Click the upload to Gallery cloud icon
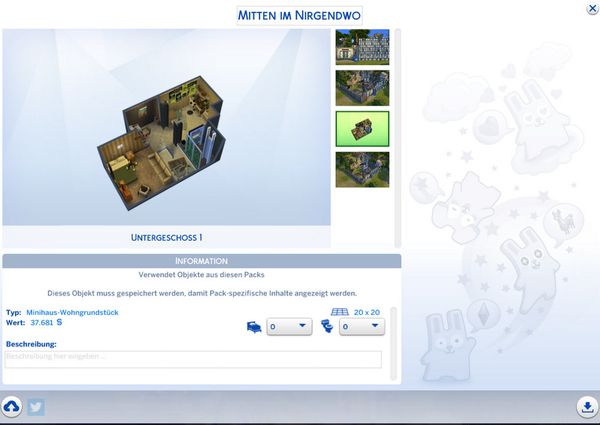Image resolution: width=600 pixels, height=425 pixels. 12,407
